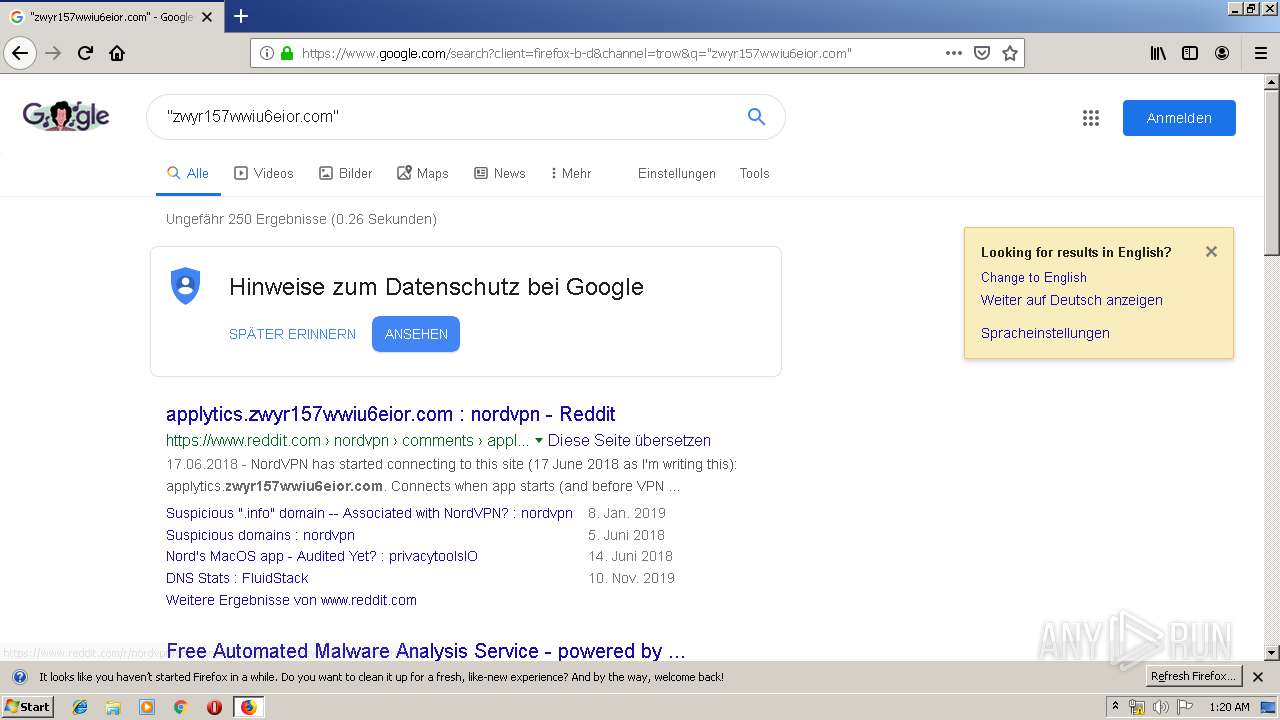Viewport: 1280px width, 720px height.
Task: Click Weiter auf Deutsch anzeigen link
Action: pyautogui.click(x=1071, y=300)
